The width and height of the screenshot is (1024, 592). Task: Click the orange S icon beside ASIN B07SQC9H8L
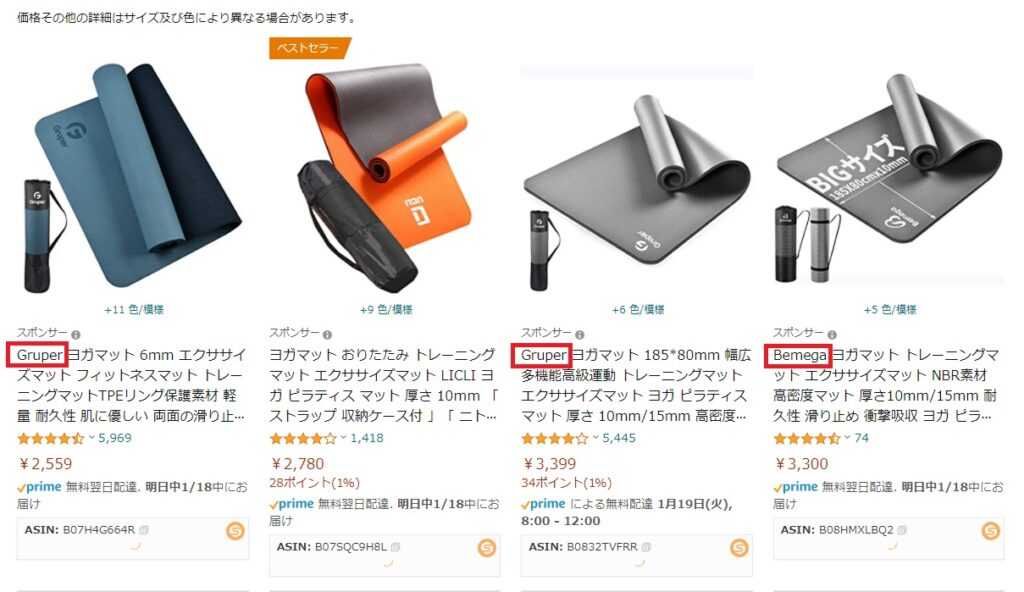tap(487, 548)
